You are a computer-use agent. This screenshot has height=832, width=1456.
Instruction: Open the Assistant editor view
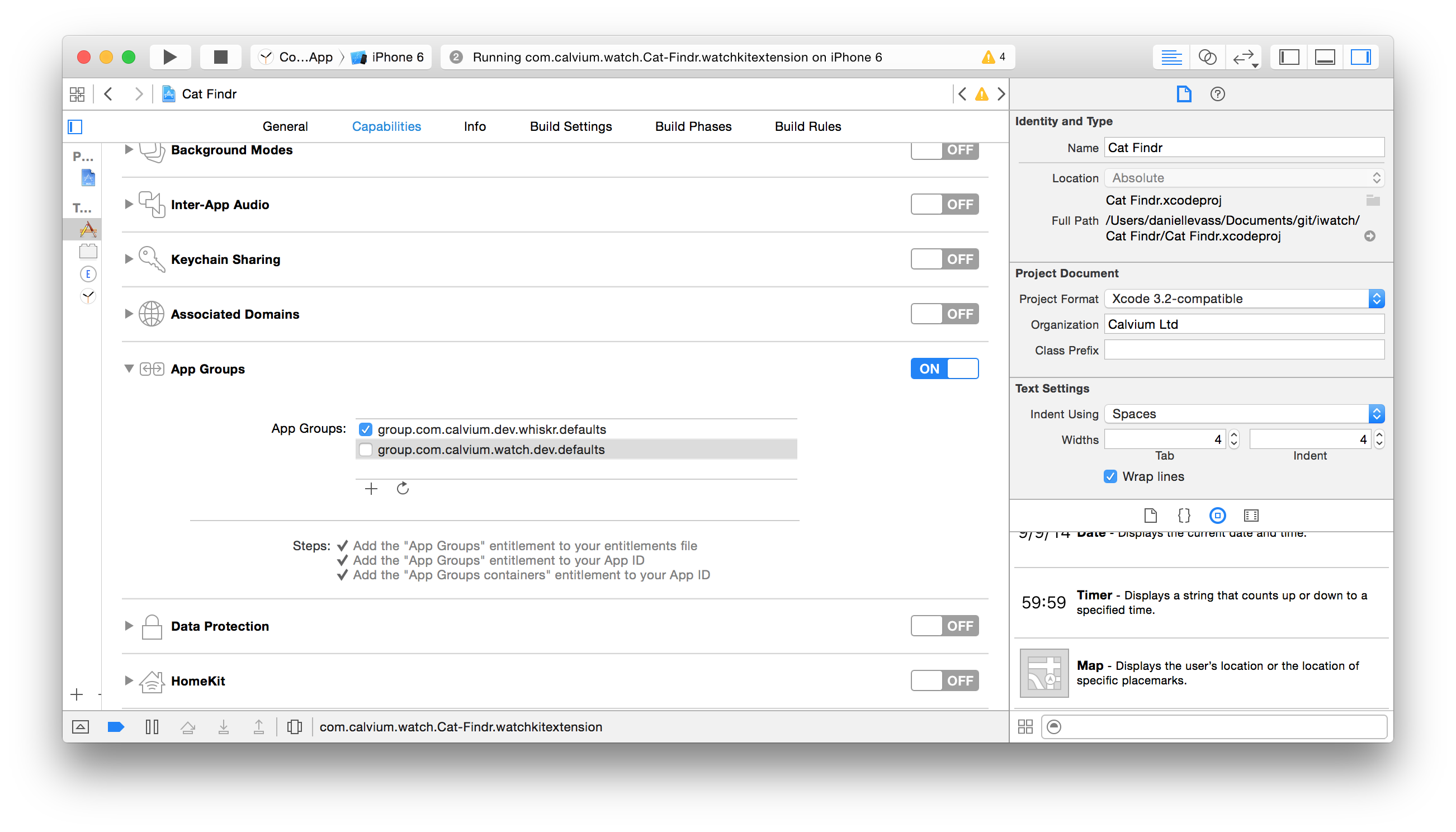click(1207, 57)
